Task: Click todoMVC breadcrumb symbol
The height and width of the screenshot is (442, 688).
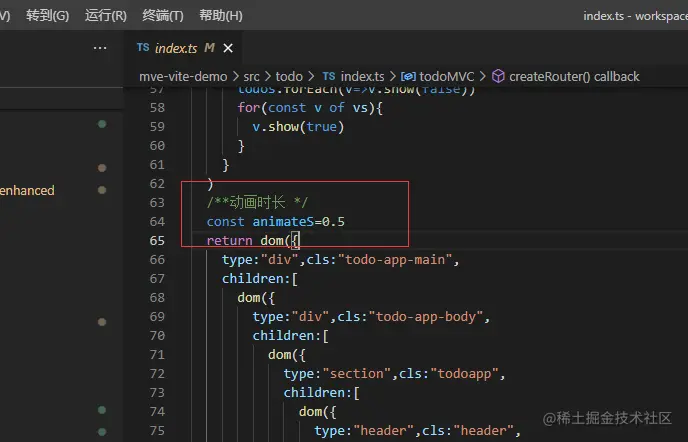Action: pyautogui.click(x=447, y=76)
